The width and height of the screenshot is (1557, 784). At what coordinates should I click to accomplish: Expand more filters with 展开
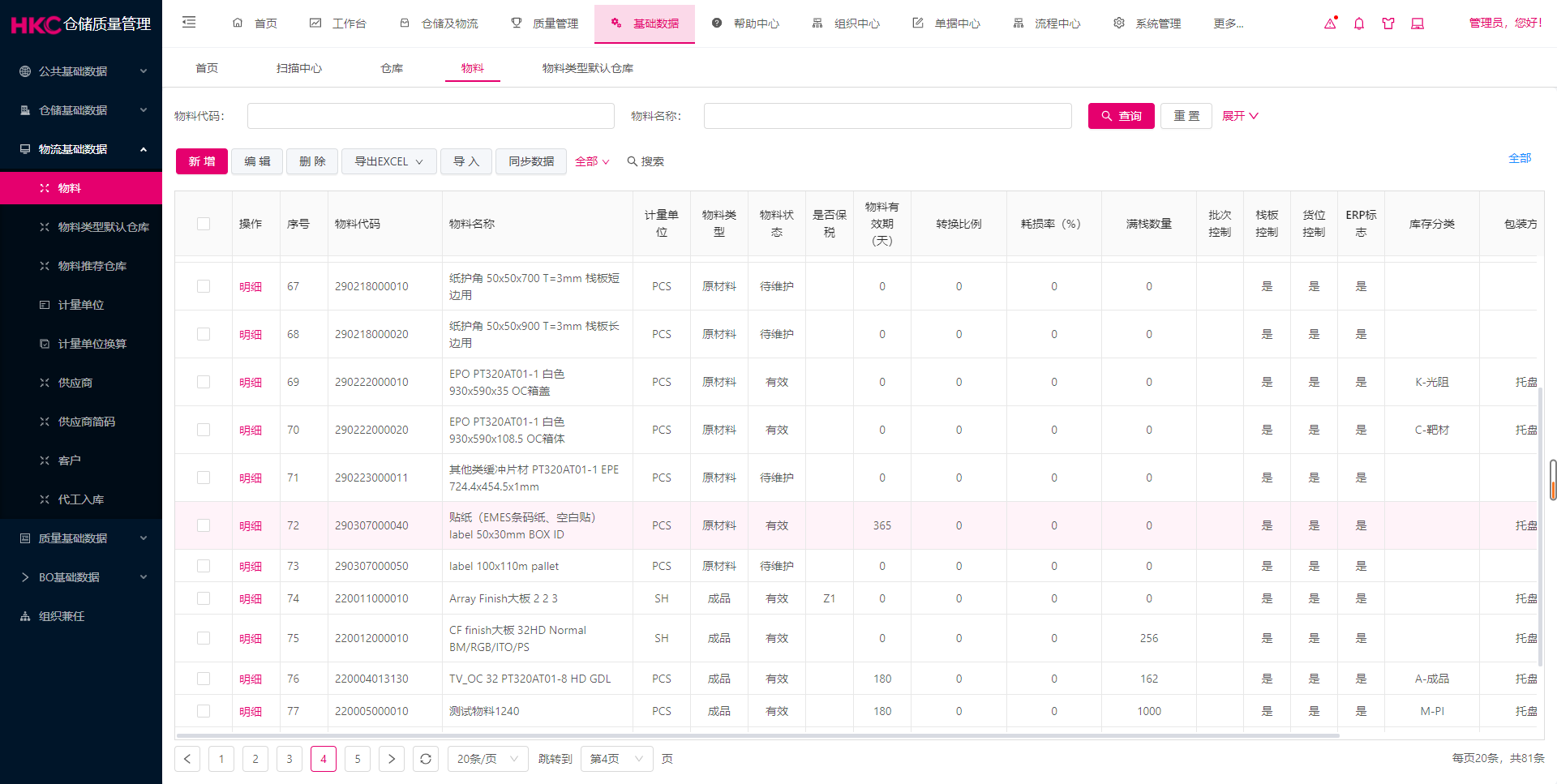(x=1240, y=116)
